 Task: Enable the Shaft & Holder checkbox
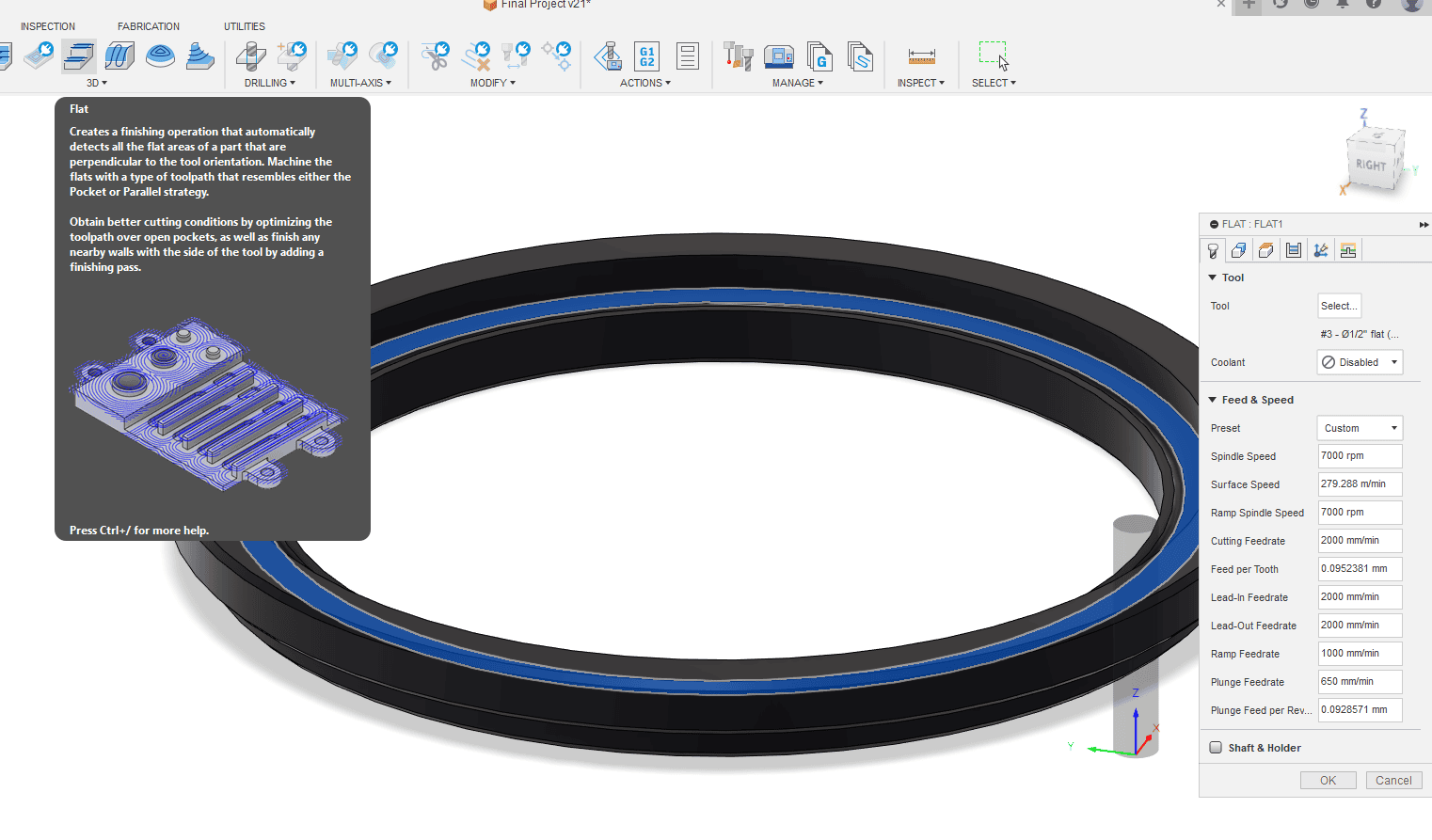1216,748
